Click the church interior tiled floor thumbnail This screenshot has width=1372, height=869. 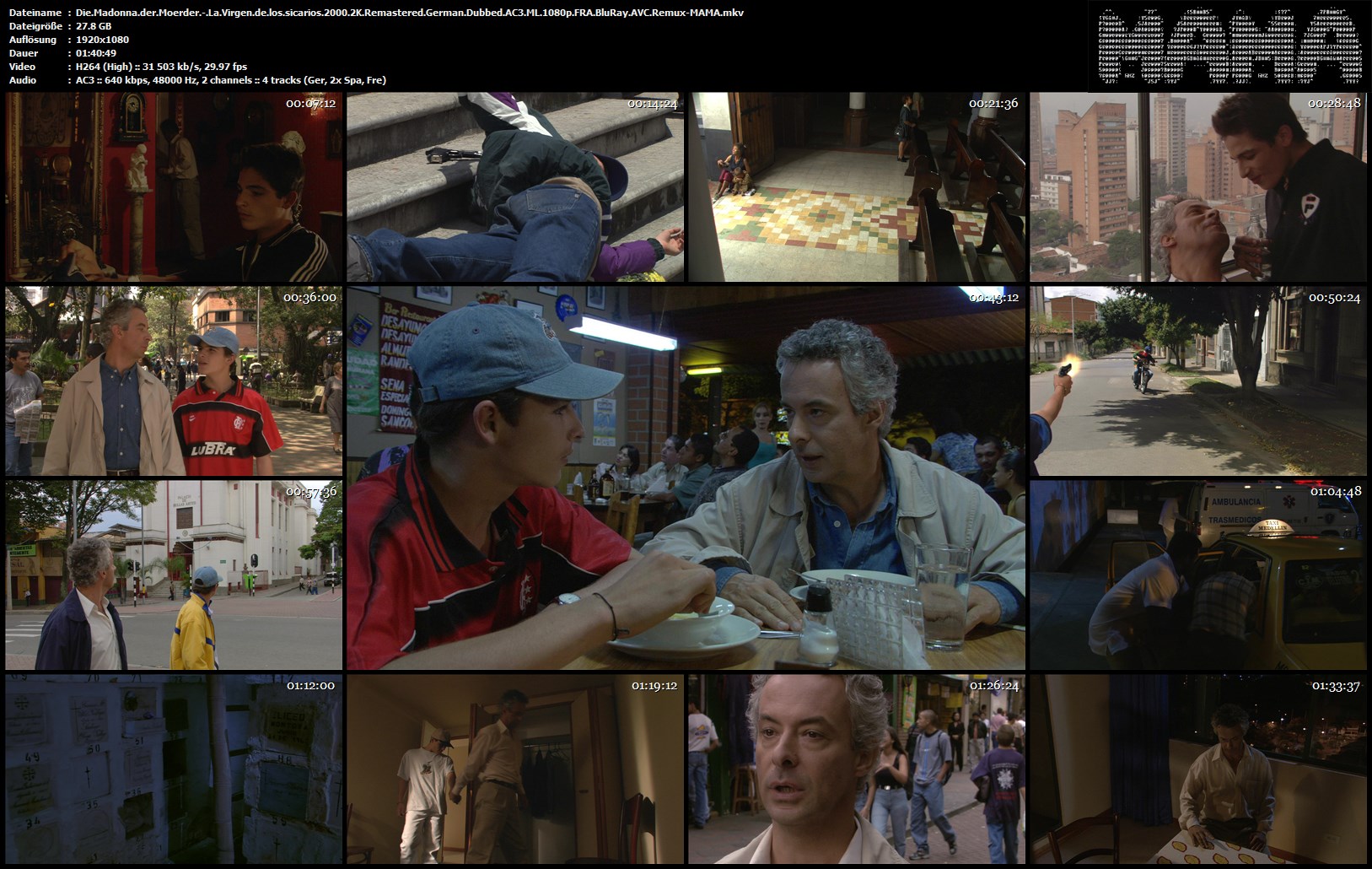[856, 186]
